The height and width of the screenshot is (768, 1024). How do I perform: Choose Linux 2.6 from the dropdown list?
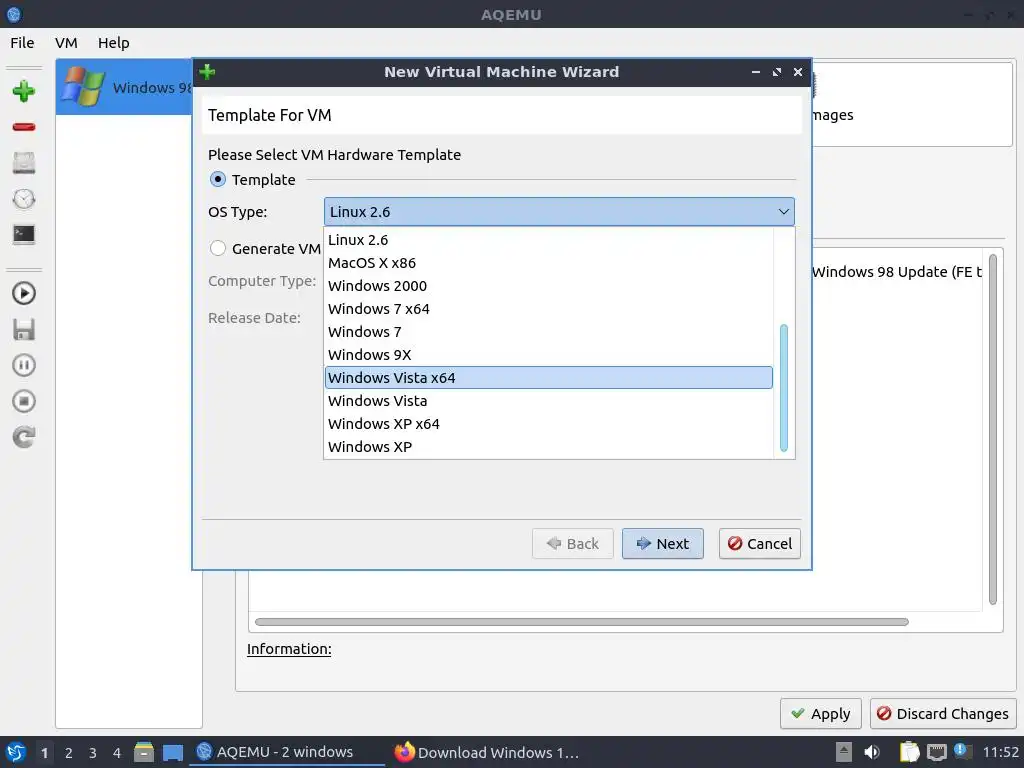(549, 240)
